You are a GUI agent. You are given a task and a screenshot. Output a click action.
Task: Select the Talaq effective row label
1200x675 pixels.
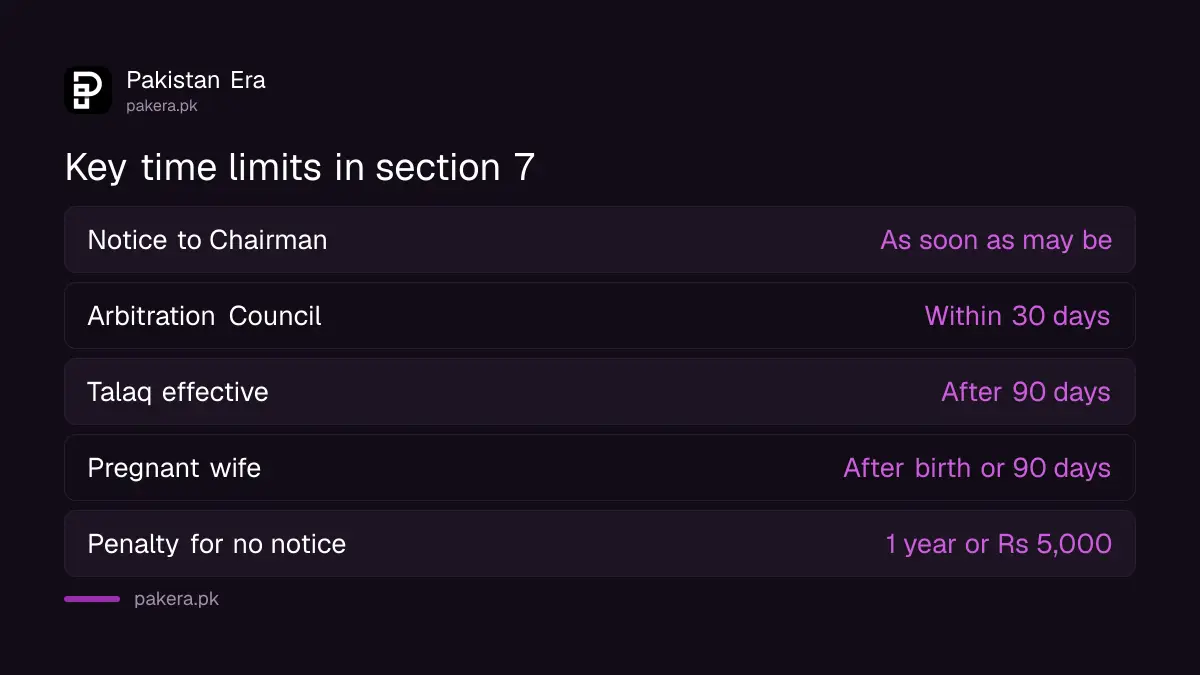[178, 392]
